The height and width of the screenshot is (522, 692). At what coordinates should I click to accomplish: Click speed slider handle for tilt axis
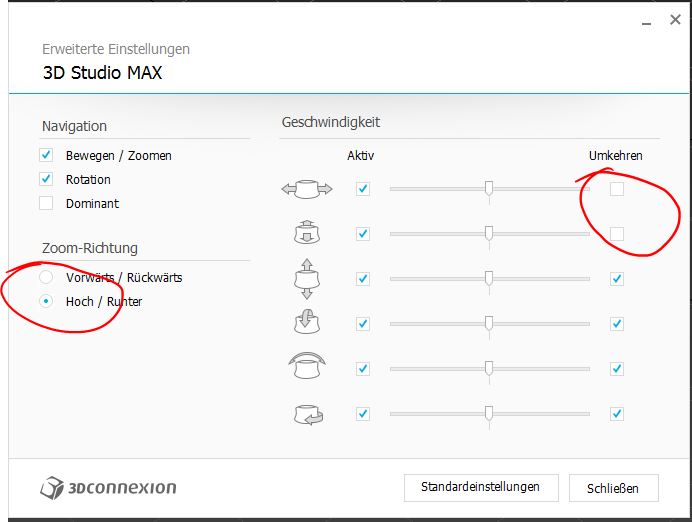tap(489, 323)
